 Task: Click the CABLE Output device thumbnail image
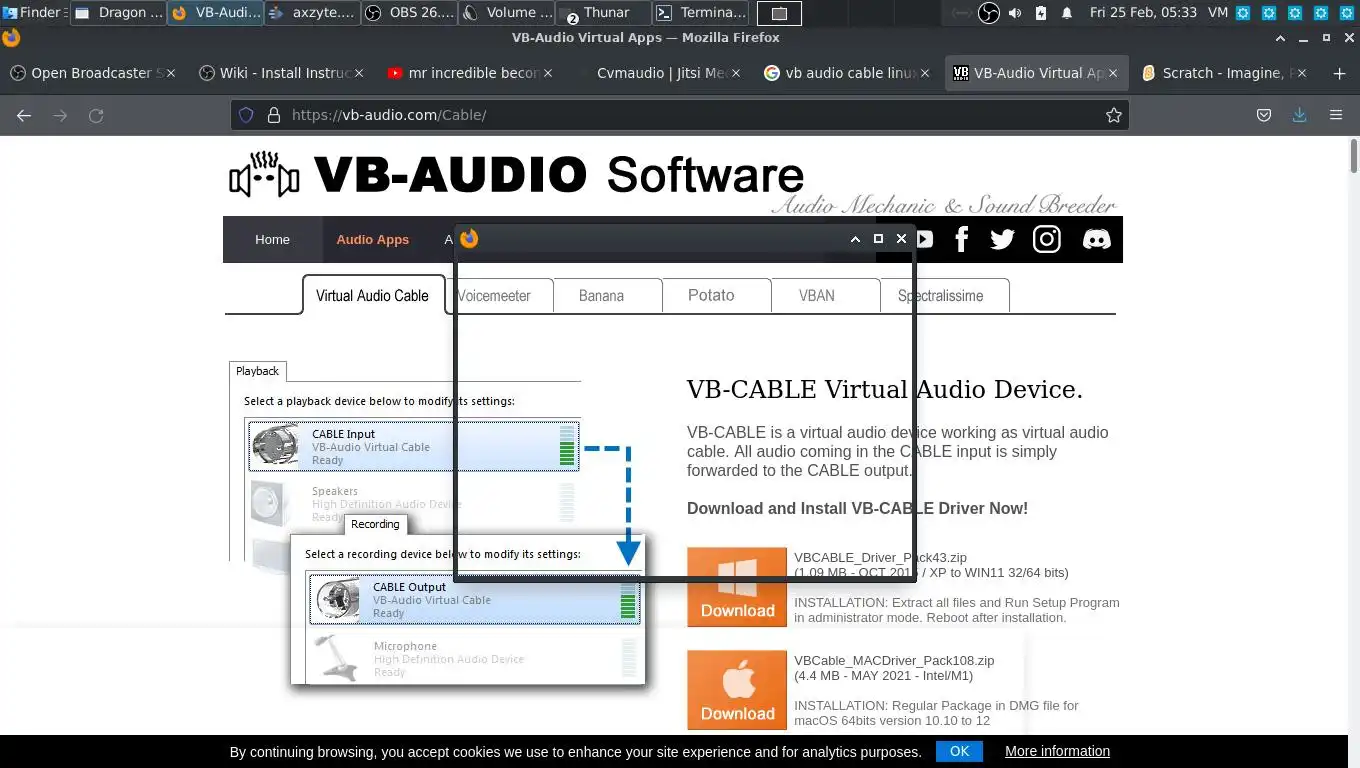338,599
